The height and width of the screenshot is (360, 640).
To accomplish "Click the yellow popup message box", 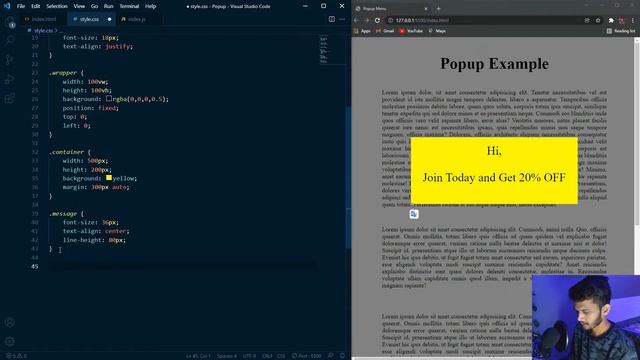I will (494, 170).
